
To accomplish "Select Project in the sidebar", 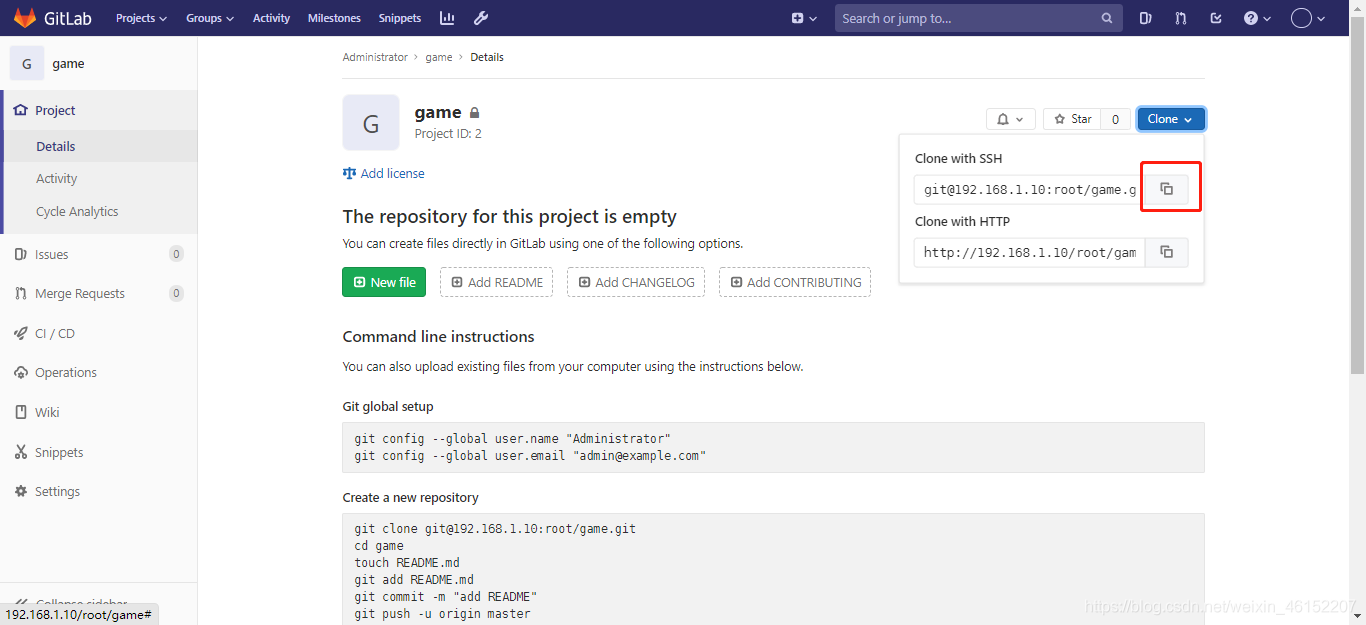I will coord(99,110).
